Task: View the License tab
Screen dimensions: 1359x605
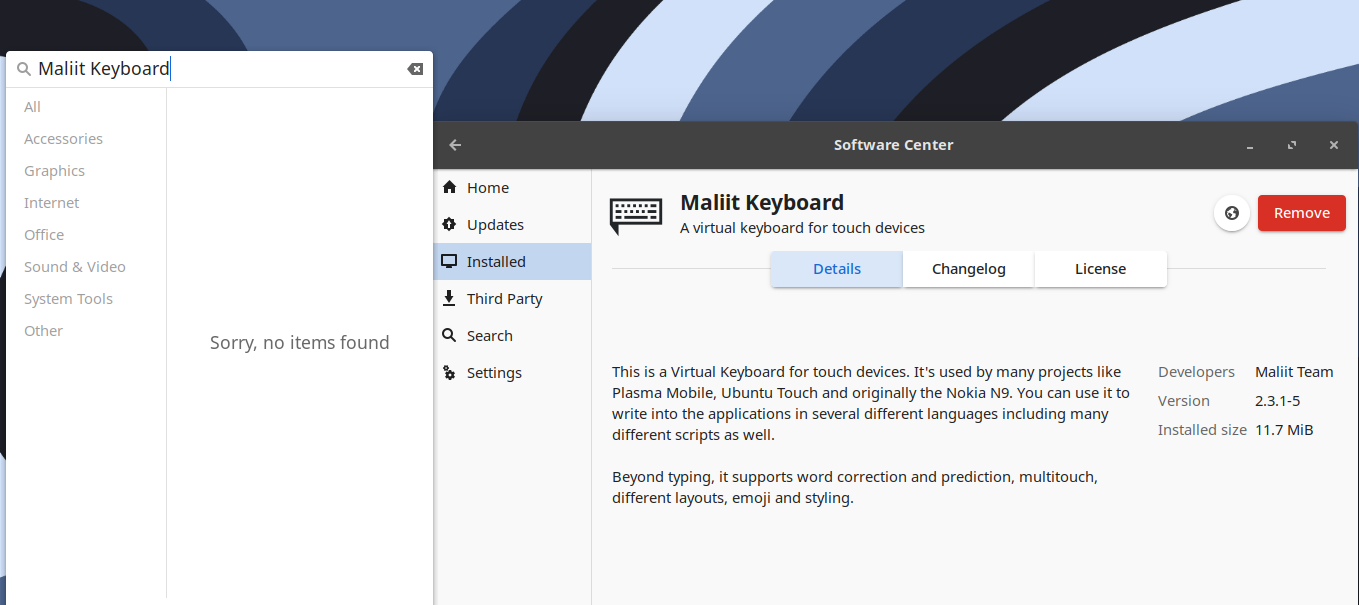Action: click(x=1101, y=269)
